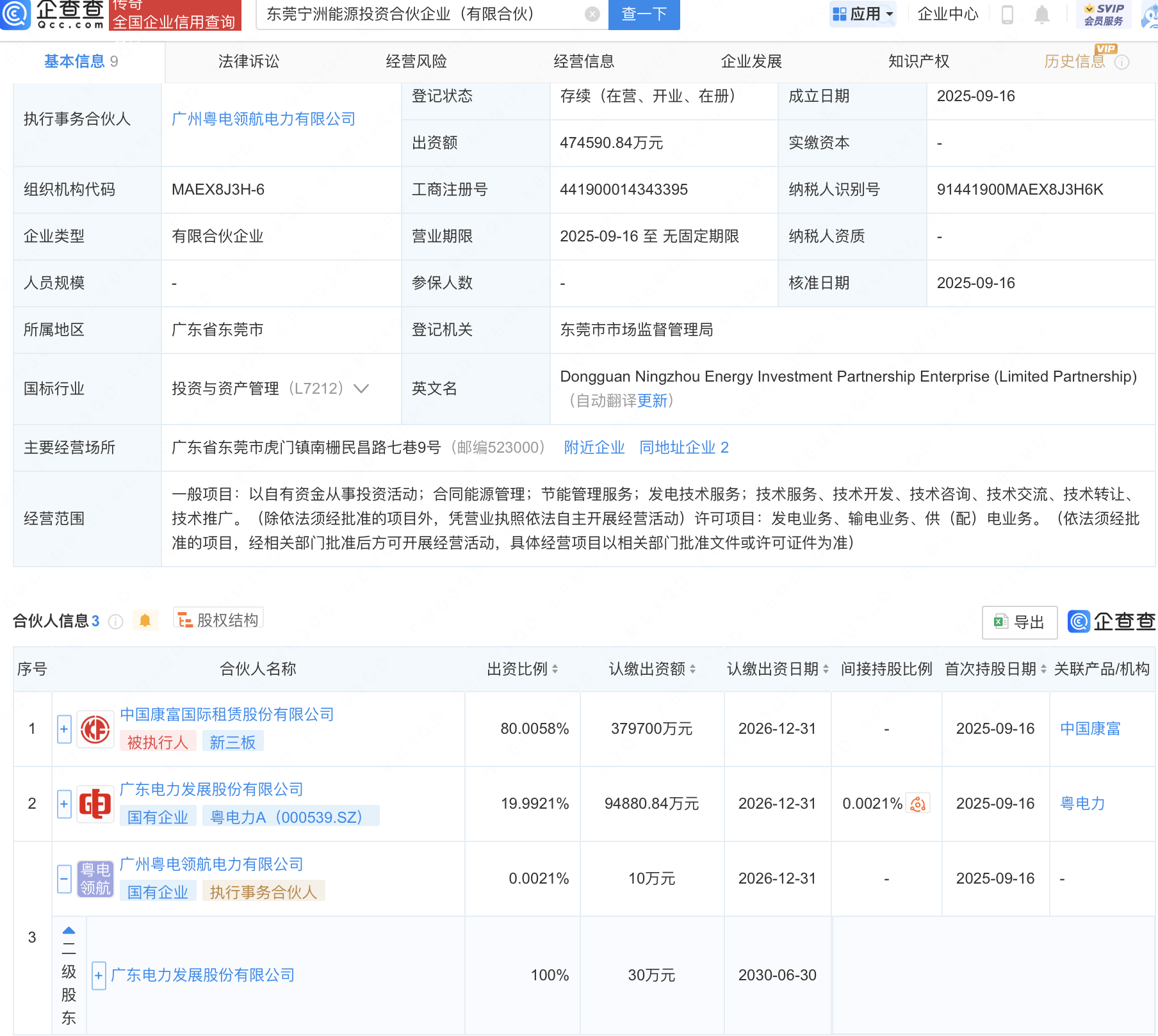Click the 同地址企业 2 link
Image resolution: width=1158 pixels, height=1036 pixels.
pos(684,448)
